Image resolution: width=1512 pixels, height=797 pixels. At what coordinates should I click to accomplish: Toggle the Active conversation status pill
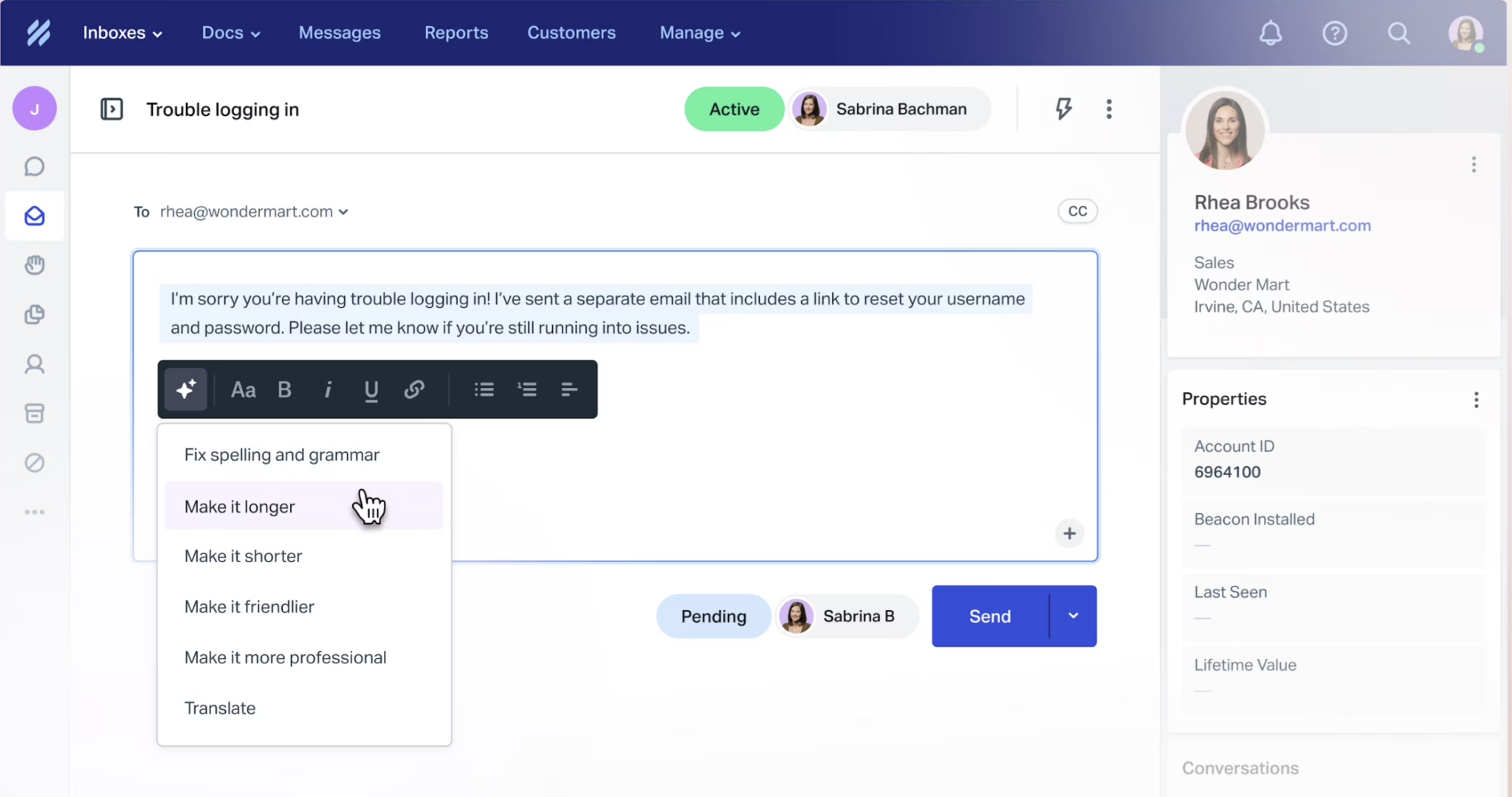click(733, 109)
